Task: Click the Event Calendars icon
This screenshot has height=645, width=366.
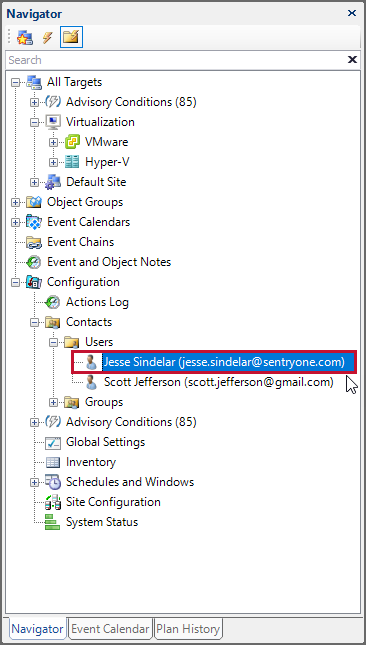Action: coord(33,223)
